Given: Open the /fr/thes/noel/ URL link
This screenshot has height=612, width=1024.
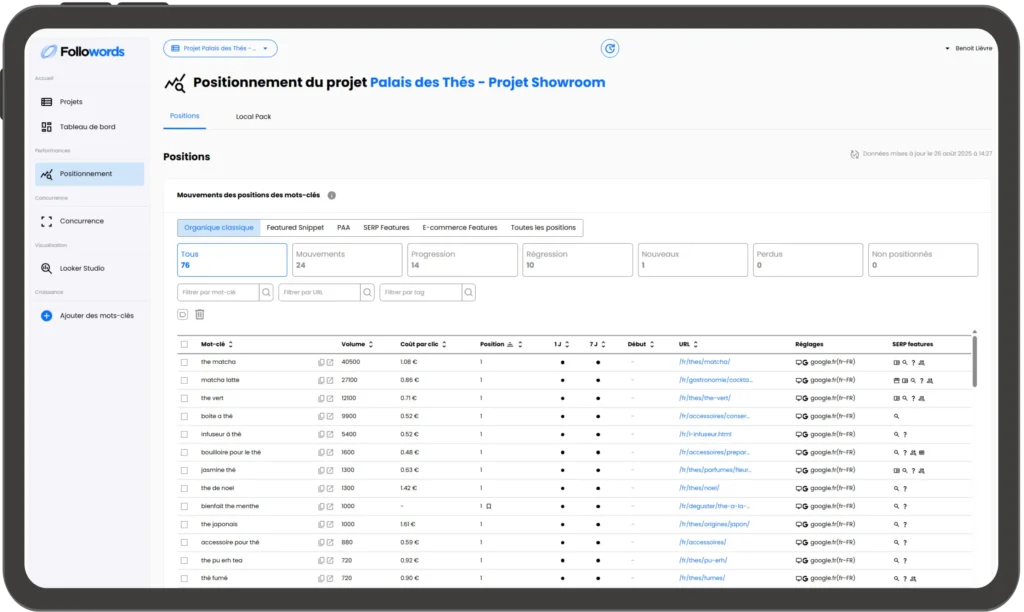Looking at the screenshot, I should pyautogui.click(x=699, y=488).
